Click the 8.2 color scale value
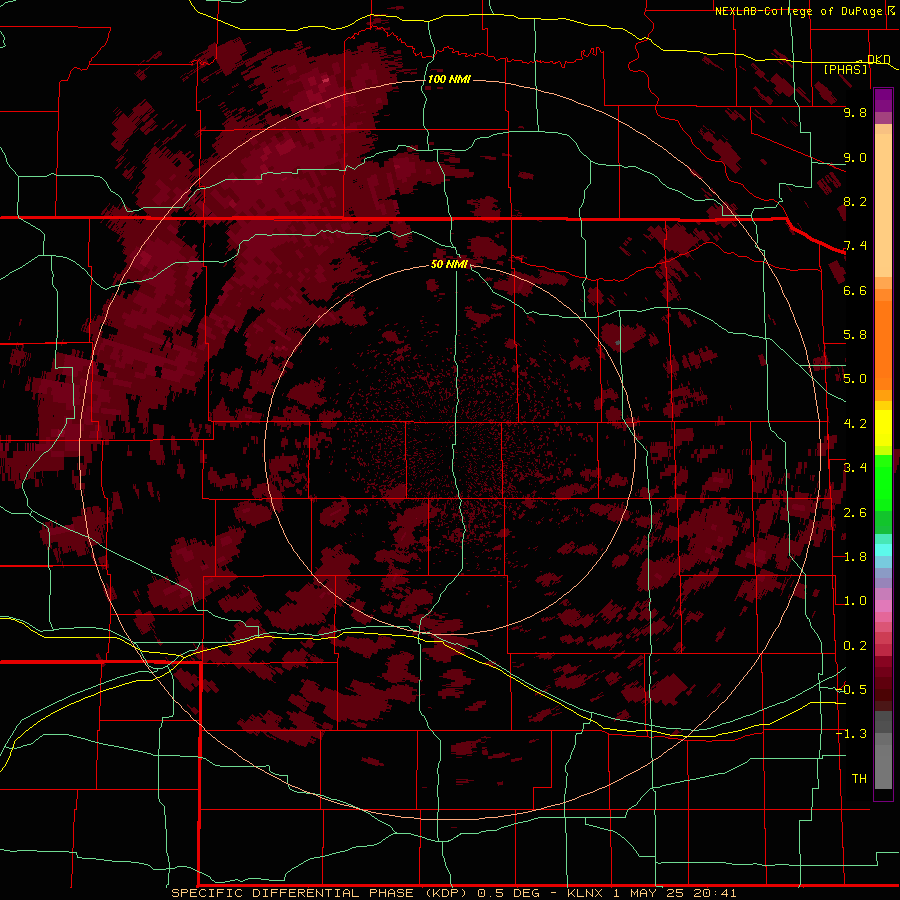The height and width of the screenshot is (900, 900). [x=855, y=201]
